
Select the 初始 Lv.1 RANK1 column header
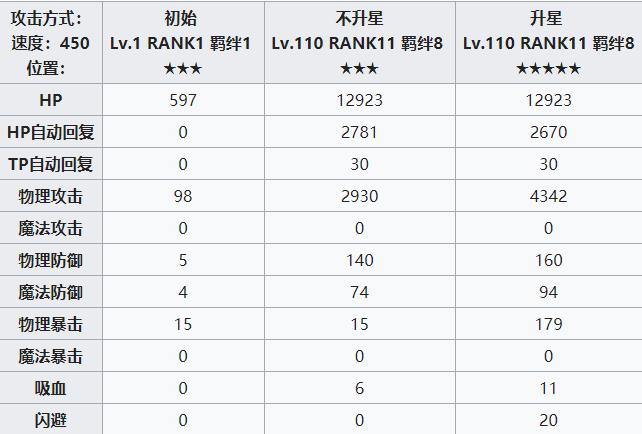[183, 43]
